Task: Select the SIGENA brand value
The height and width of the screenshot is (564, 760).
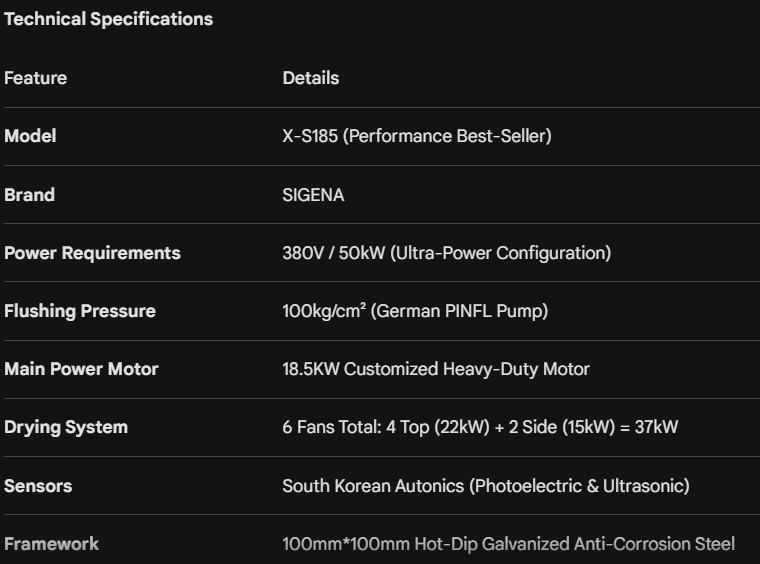Action: (x=313, y=195)
